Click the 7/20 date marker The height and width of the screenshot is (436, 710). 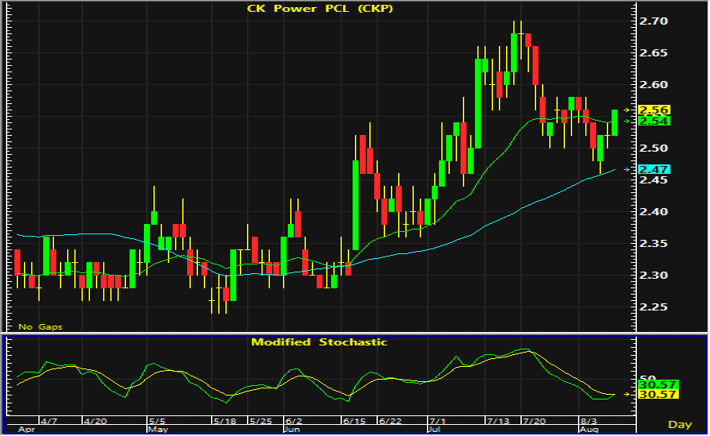point(534,421)
